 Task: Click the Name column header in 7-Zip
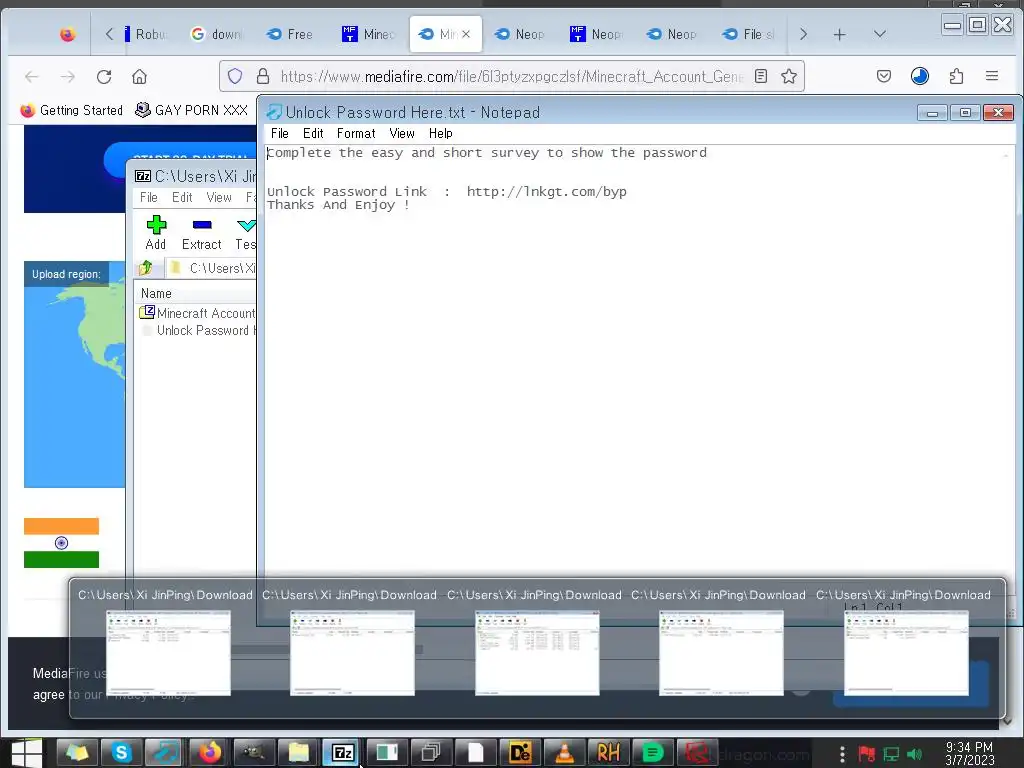156,293
